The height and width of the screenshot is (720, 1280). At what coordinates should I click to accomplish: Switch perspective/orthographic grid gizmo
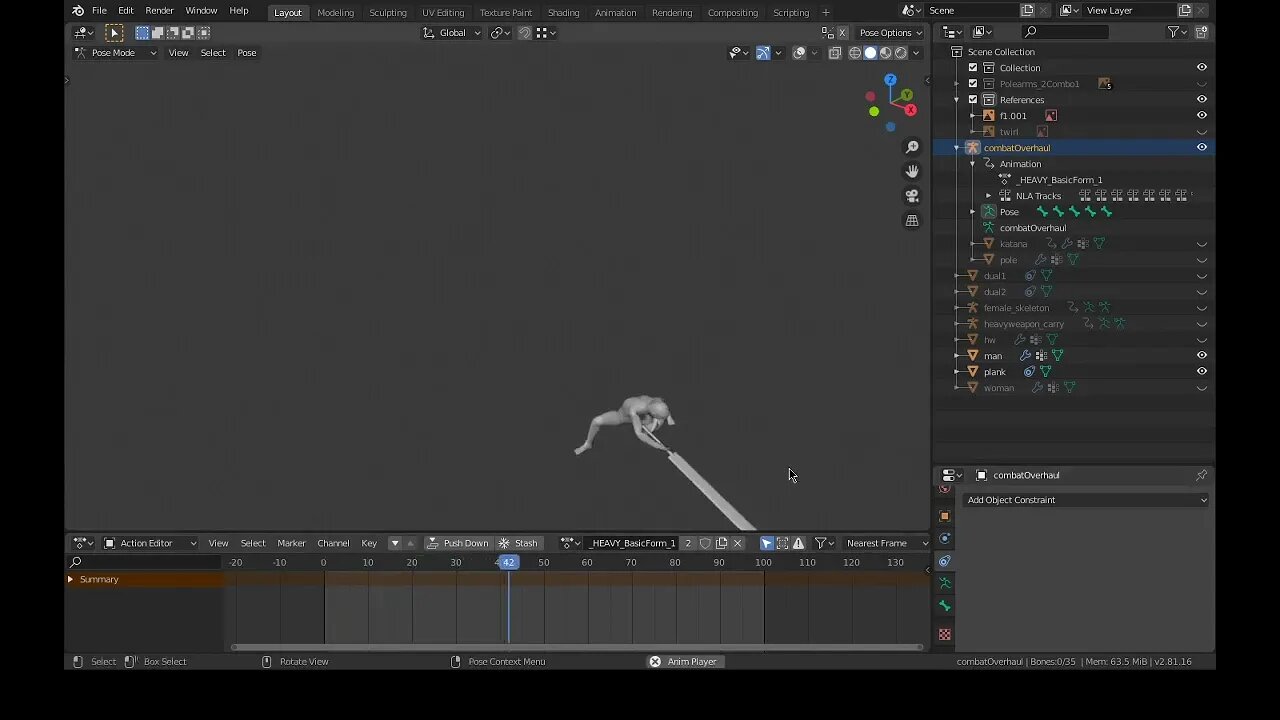pos(912,220)
